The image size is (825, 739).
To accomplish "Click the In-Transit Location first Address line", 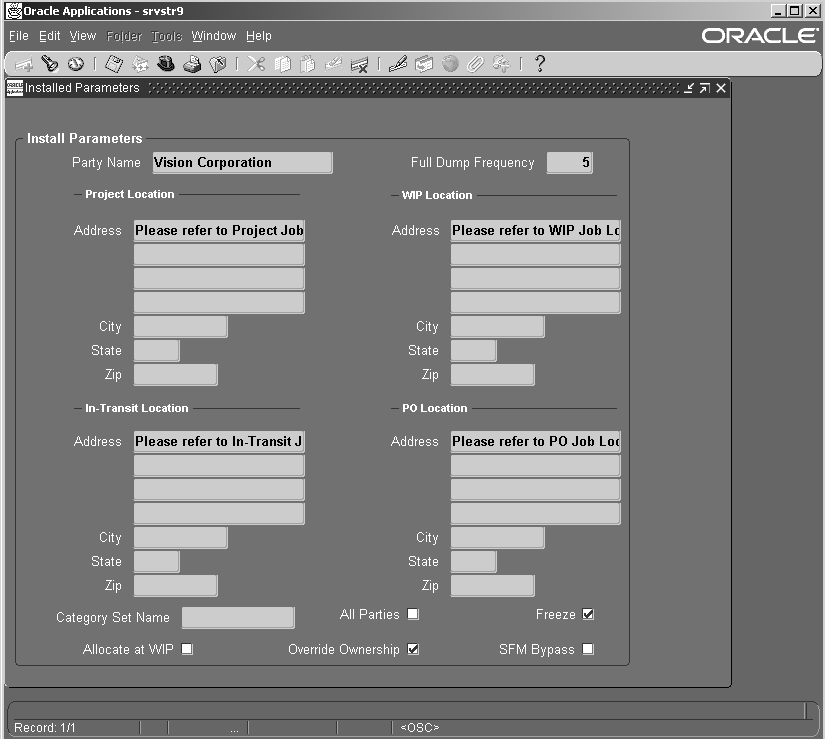I will (219, 441).
